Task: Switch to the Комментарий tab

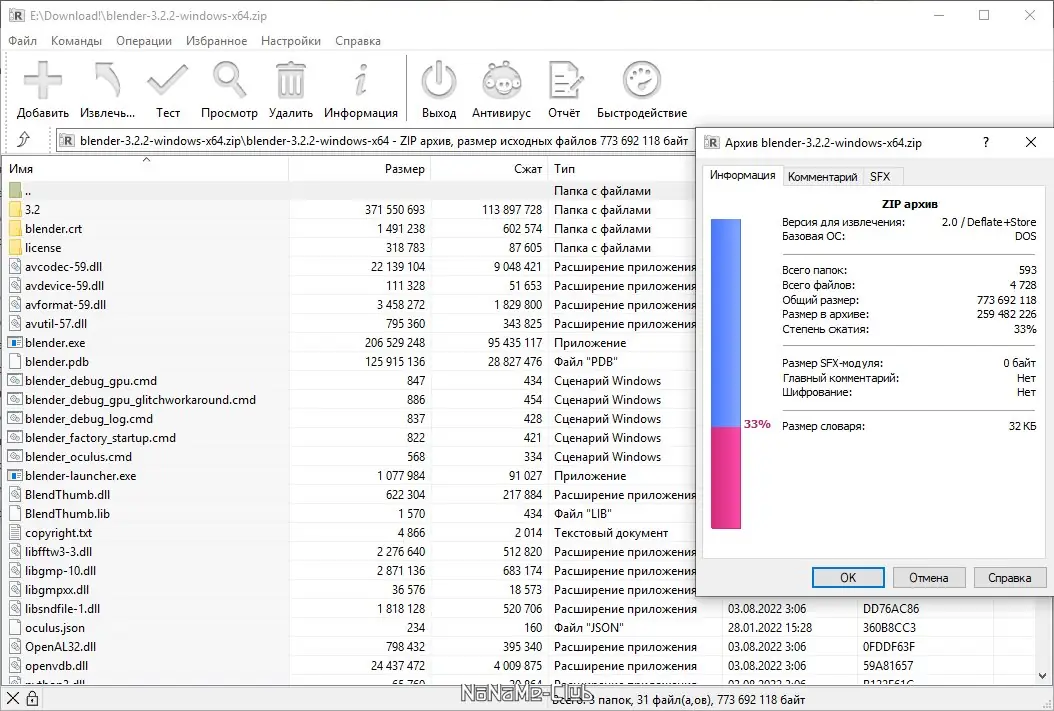Action: (x=822, y=177)
